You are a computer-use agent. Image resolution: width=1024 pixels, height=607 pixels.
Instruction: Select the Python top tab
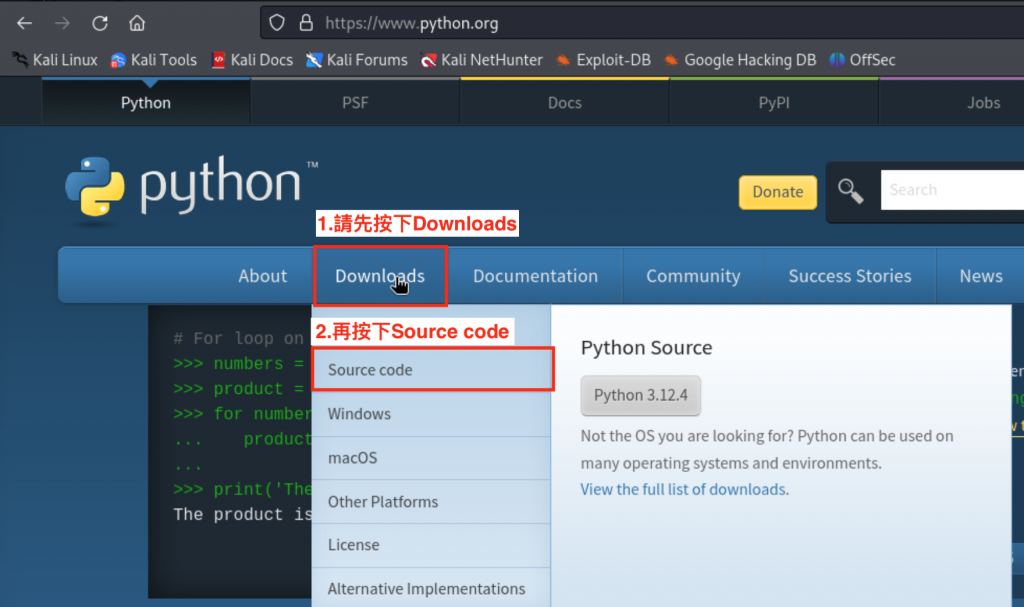[146, 103]
